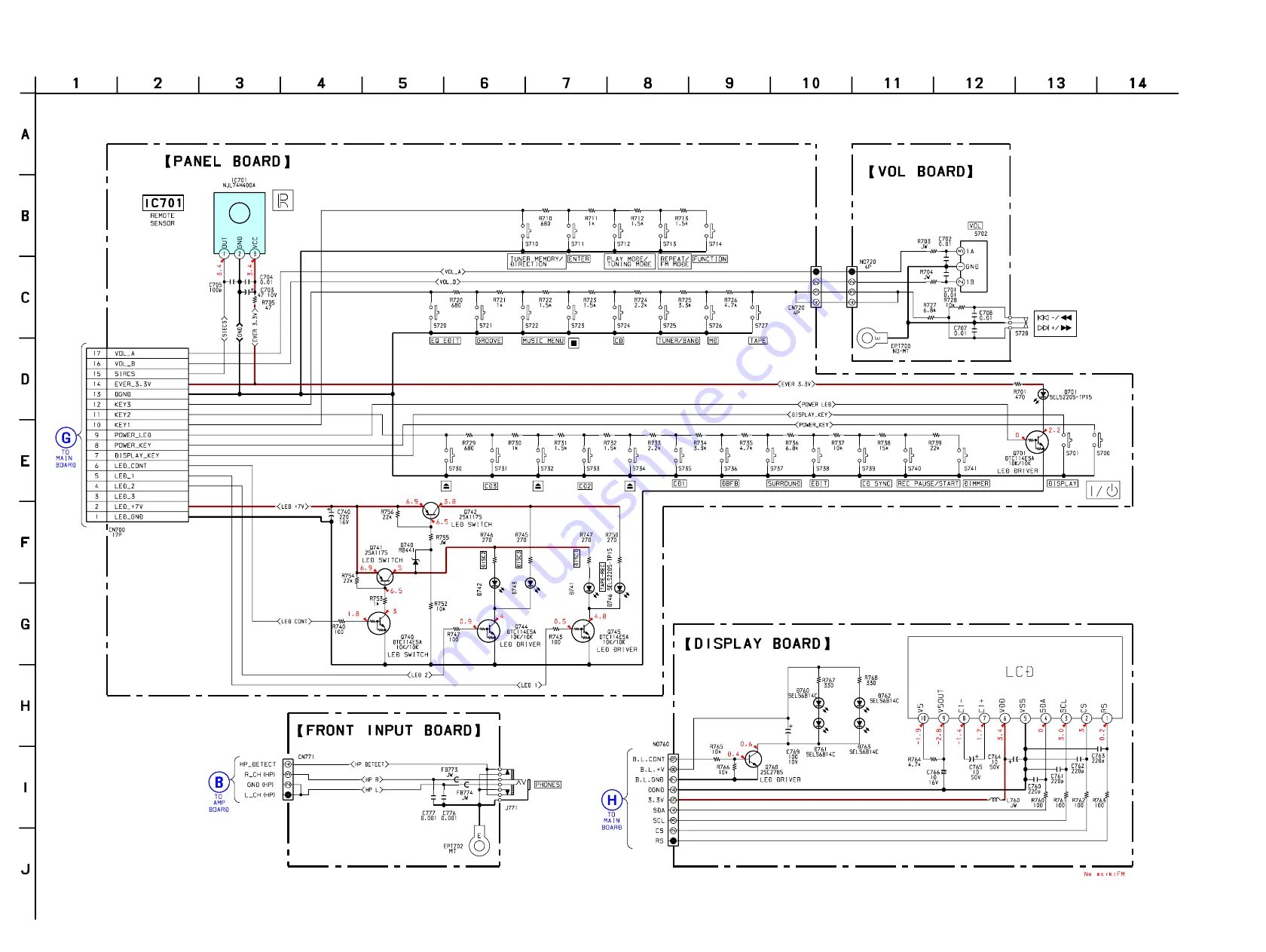Click the LED CONT signal label

[x=295, y=622]
